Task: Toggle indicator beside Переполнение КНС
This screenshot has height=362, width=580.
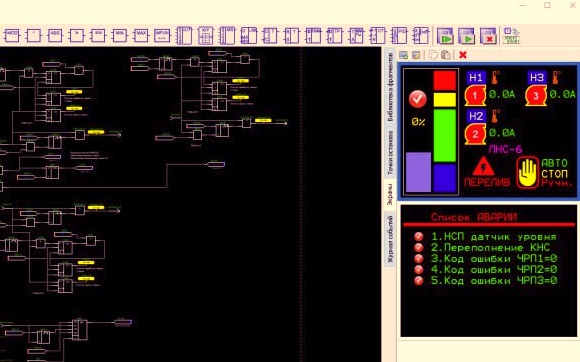Action: coord(419,247)
